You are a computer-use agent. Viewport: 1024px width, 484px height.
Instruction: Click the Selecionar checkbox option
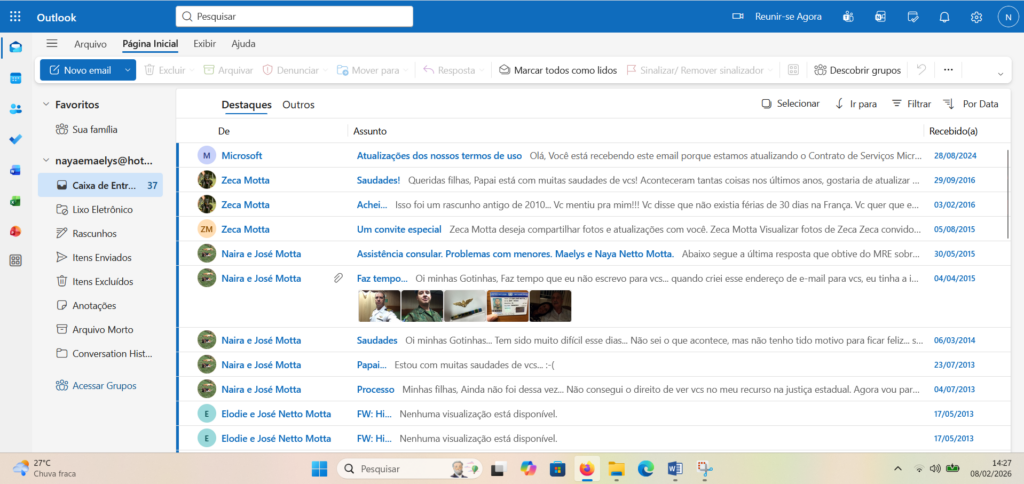(790, 104)
